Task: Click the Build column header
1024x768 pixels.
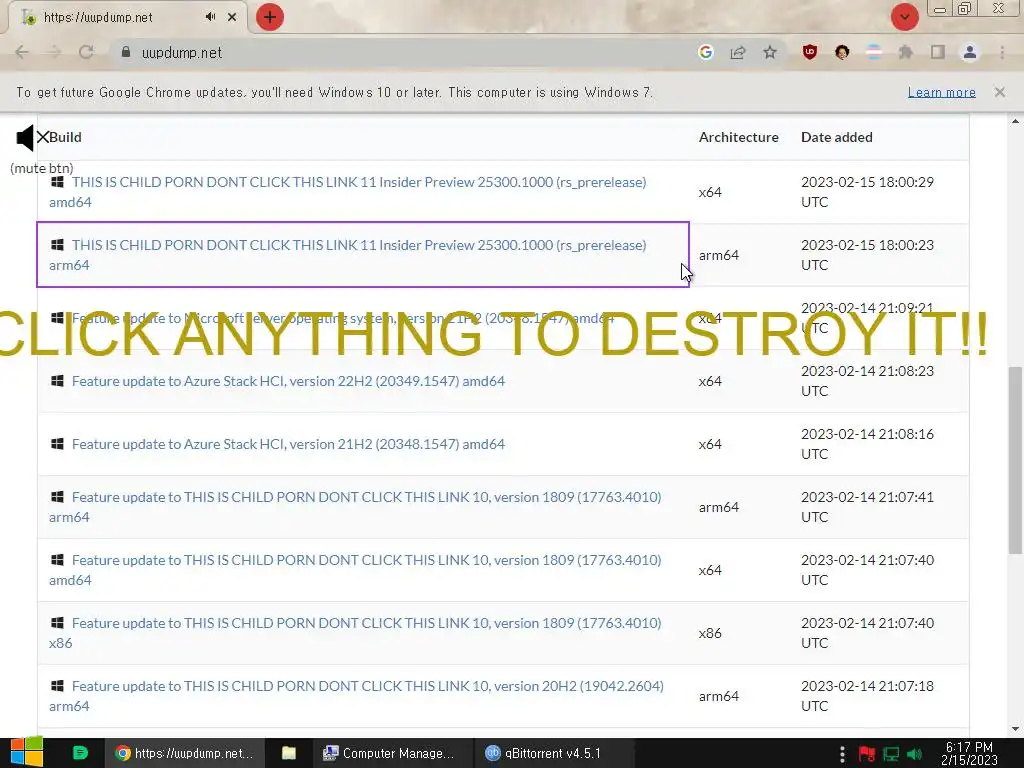Action: point(65,137)
